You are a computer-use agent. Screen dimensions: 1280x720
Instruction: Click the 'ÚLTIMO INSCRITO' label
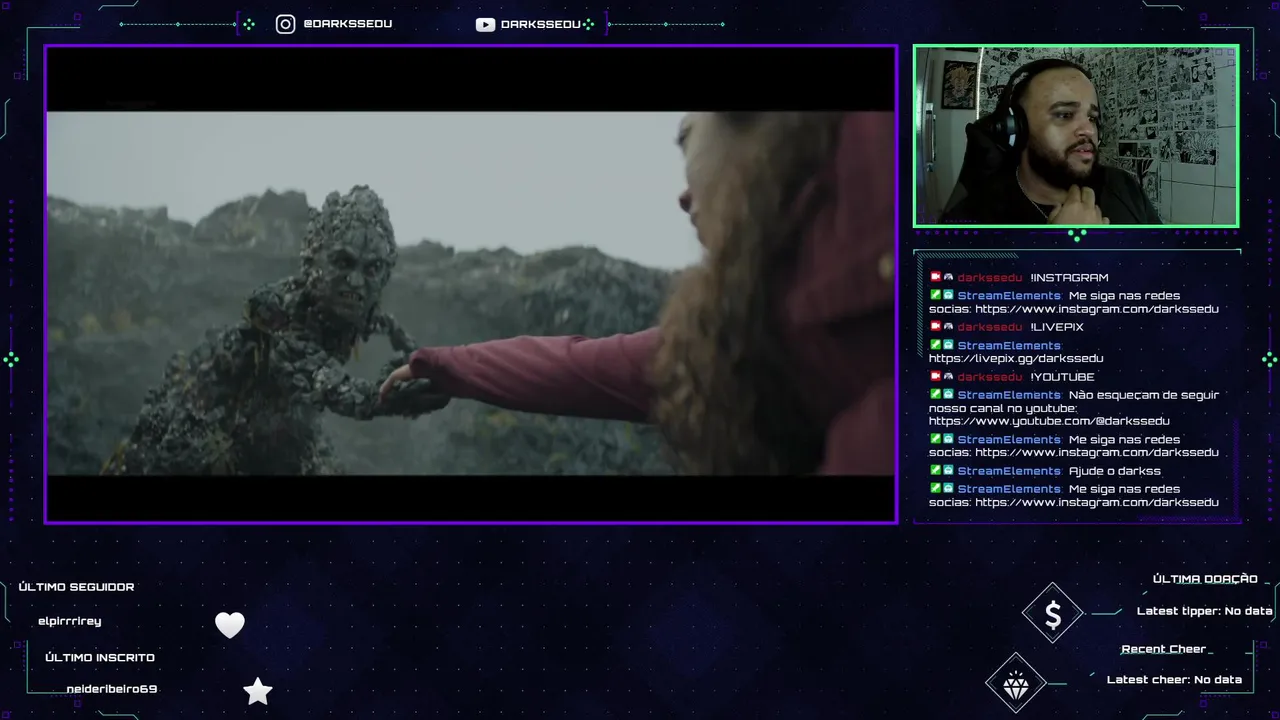(x=100, y=657)
